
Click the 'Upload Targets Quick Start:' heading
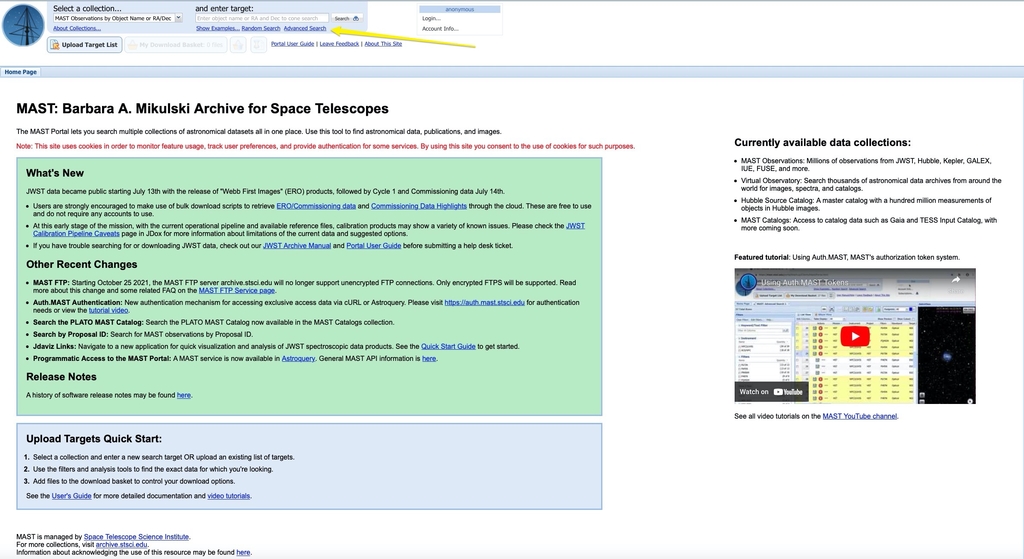click(94, 439)
